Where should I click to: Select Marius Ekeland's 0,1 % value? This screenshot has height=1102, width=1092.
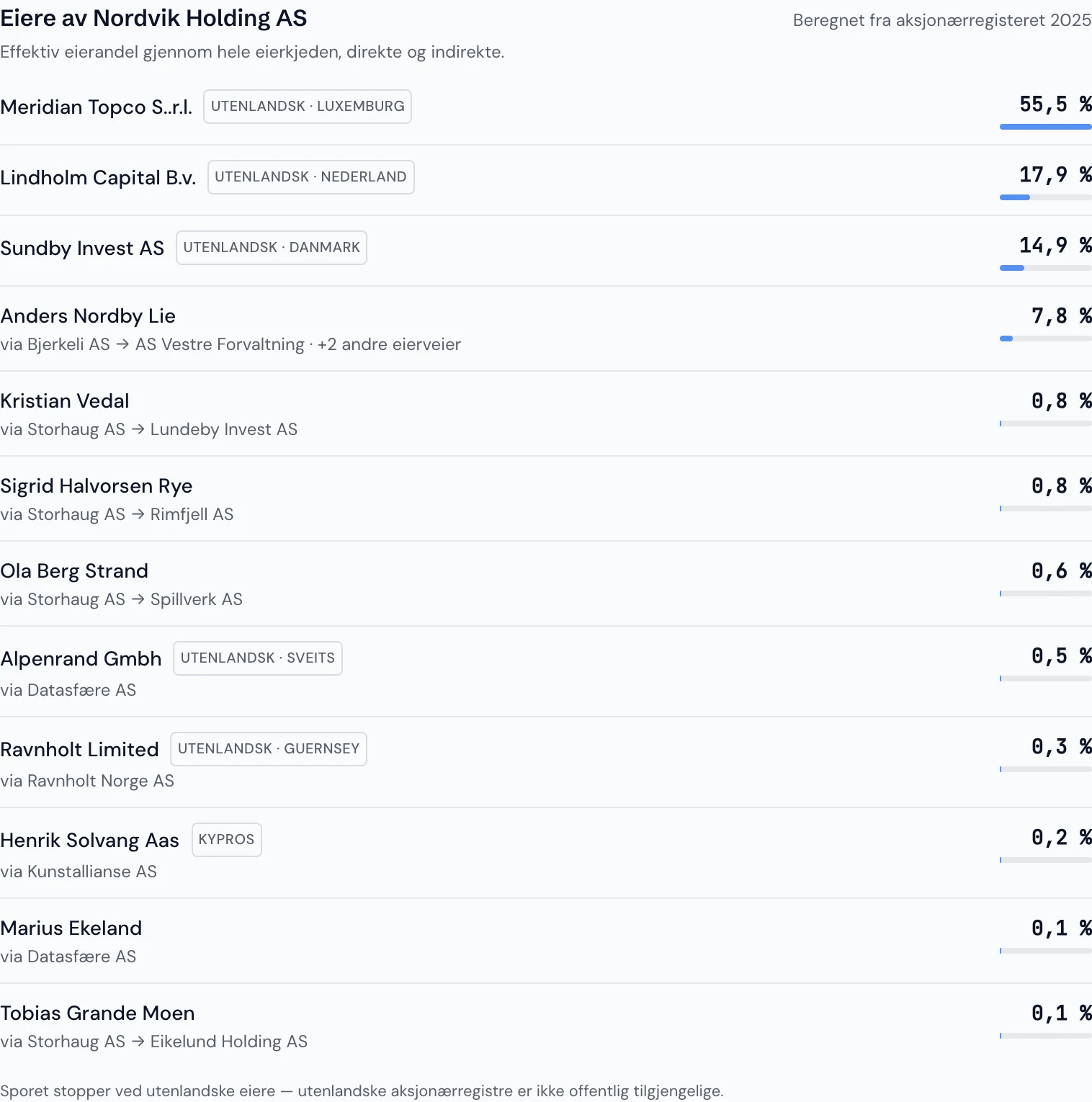pyautogui.click(x=1061, y=928)
